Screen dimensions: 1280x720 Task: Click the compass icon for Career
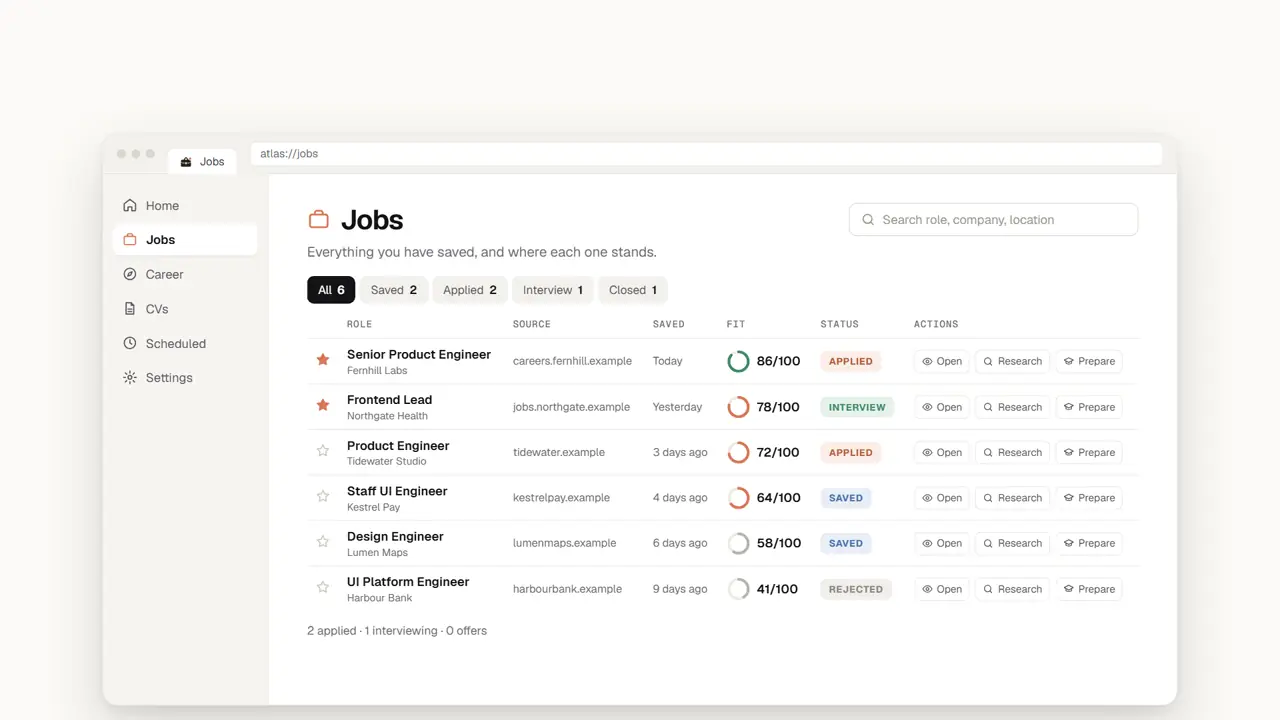tap(130, 274)
